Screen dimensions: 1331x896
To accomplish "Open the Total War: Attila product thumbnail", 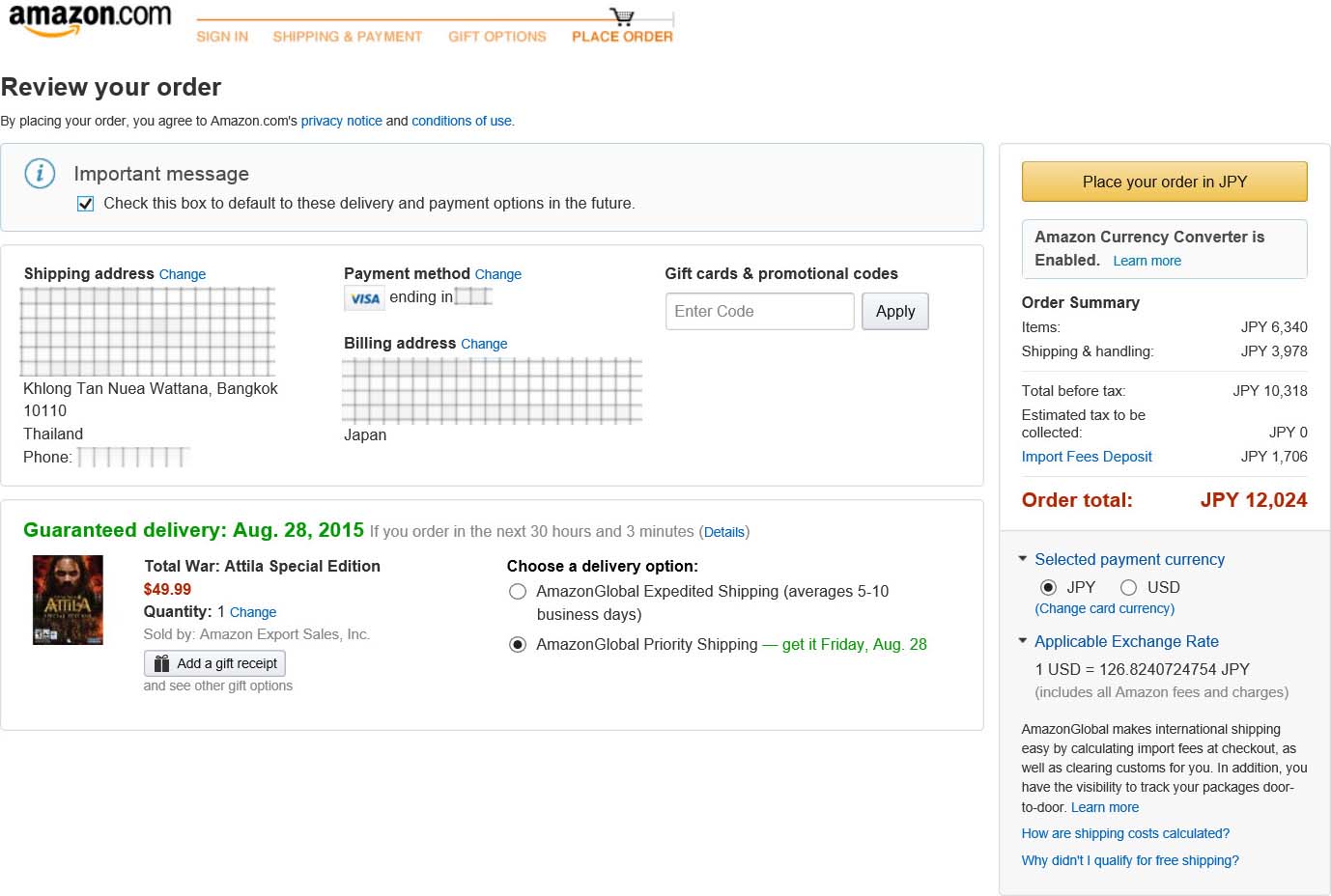I will 68,600.
